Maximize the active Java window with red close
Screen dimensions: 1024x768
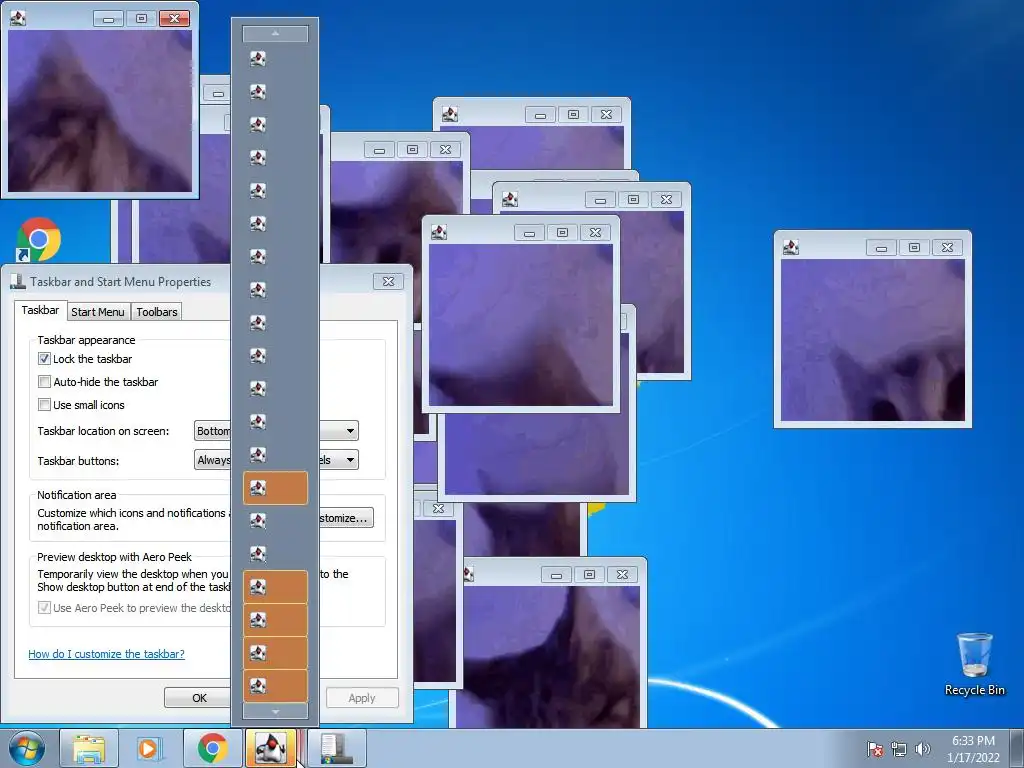[141, 19]
